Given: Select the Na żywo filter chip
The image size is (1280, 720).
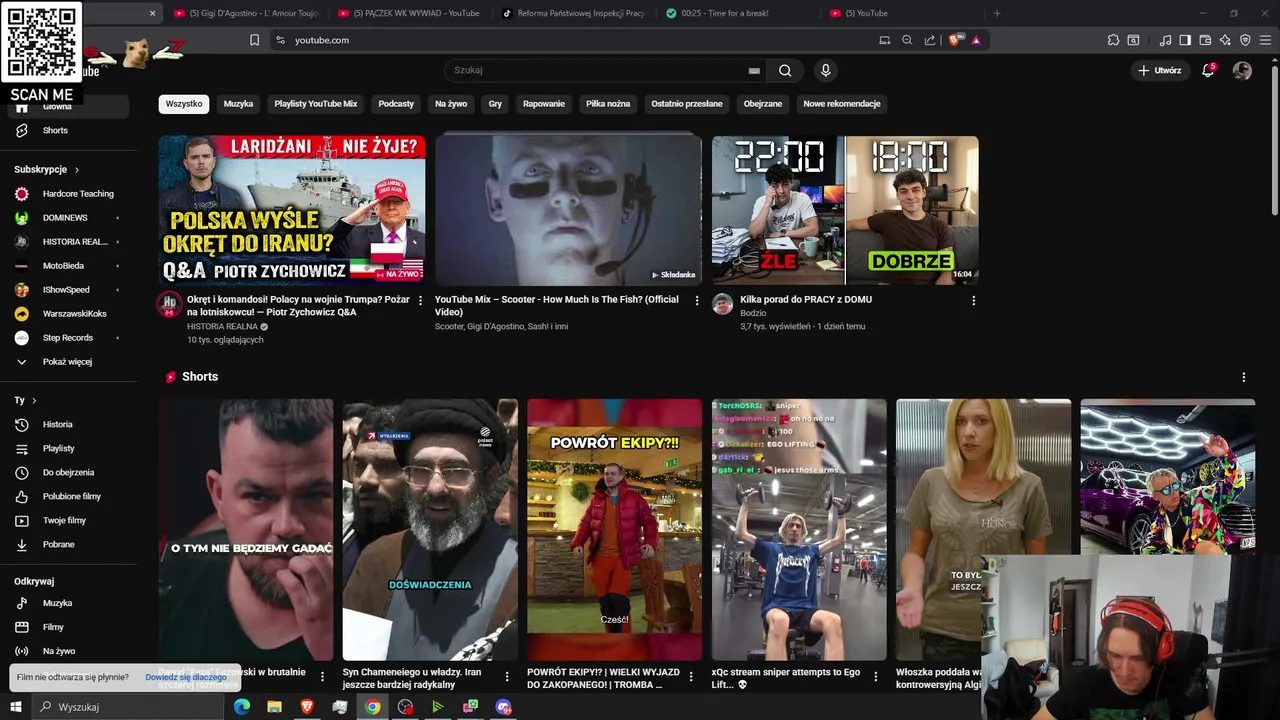Looking at the screenshot, I should click(451, 104).
